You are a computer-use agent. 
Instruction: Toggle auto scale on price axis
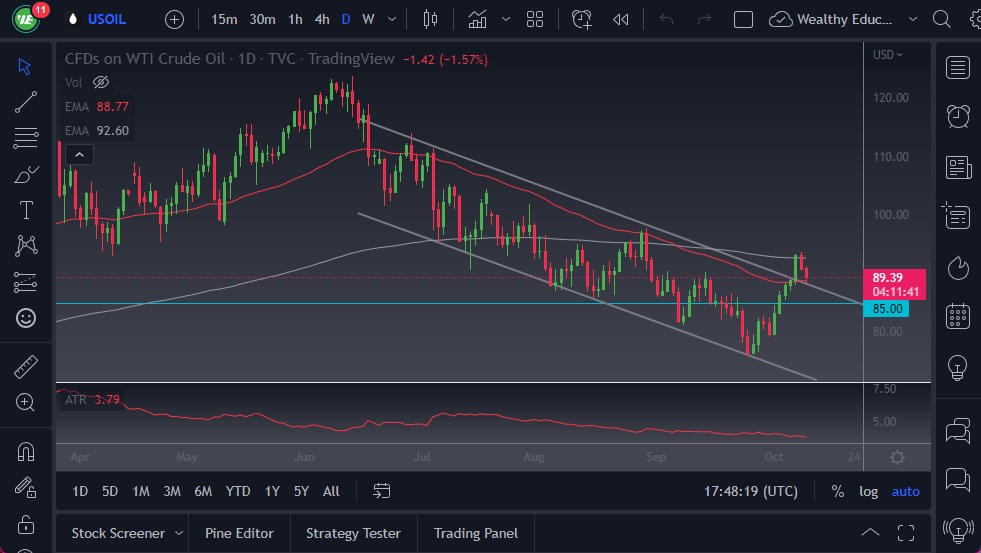[905, 491]
